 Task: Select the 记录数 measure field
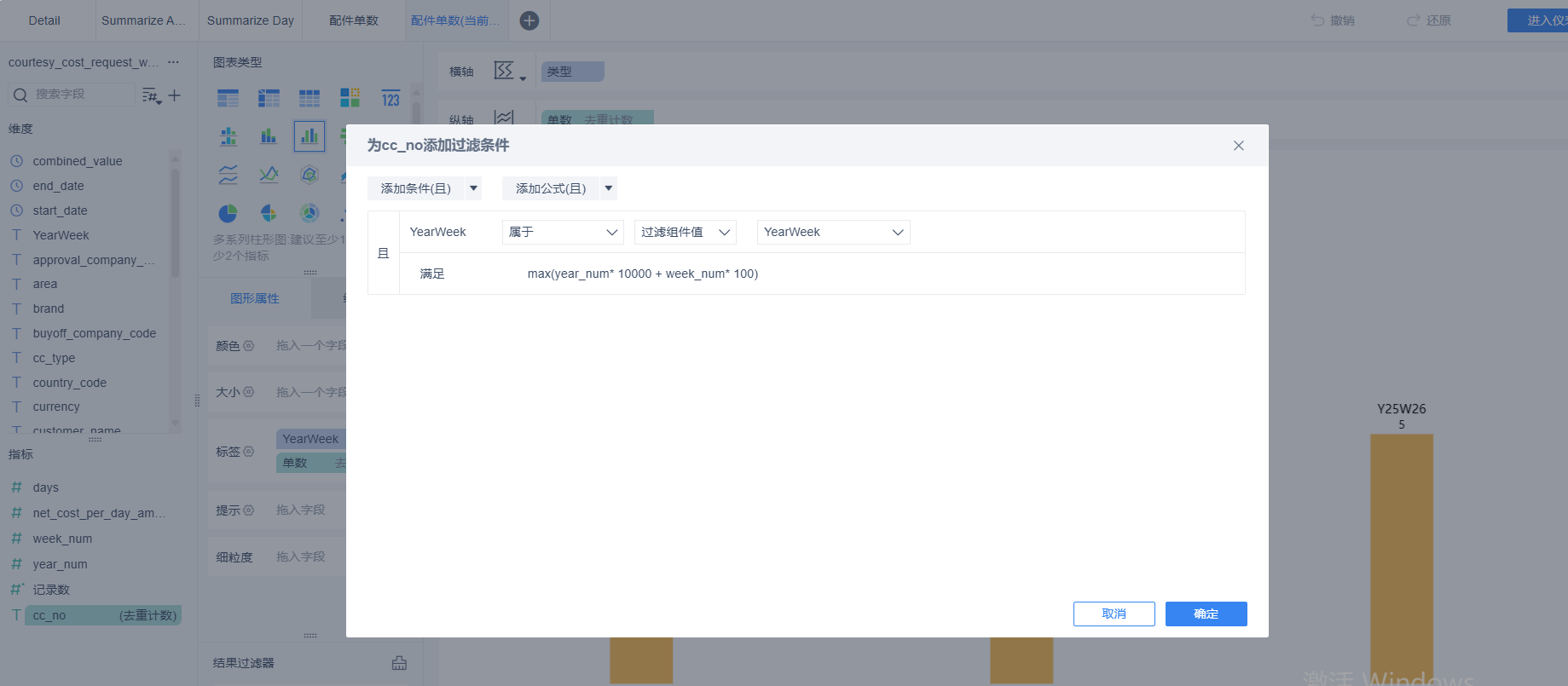pos(51,590)
